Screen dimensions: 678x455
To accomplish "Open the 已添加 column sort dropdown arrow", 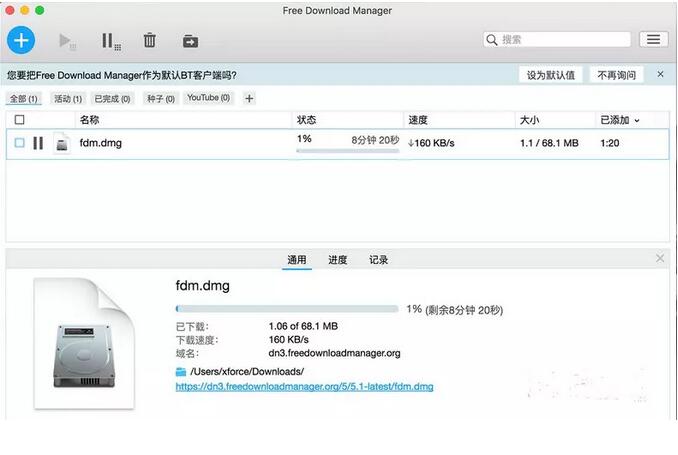I will (x=637, y=121).
